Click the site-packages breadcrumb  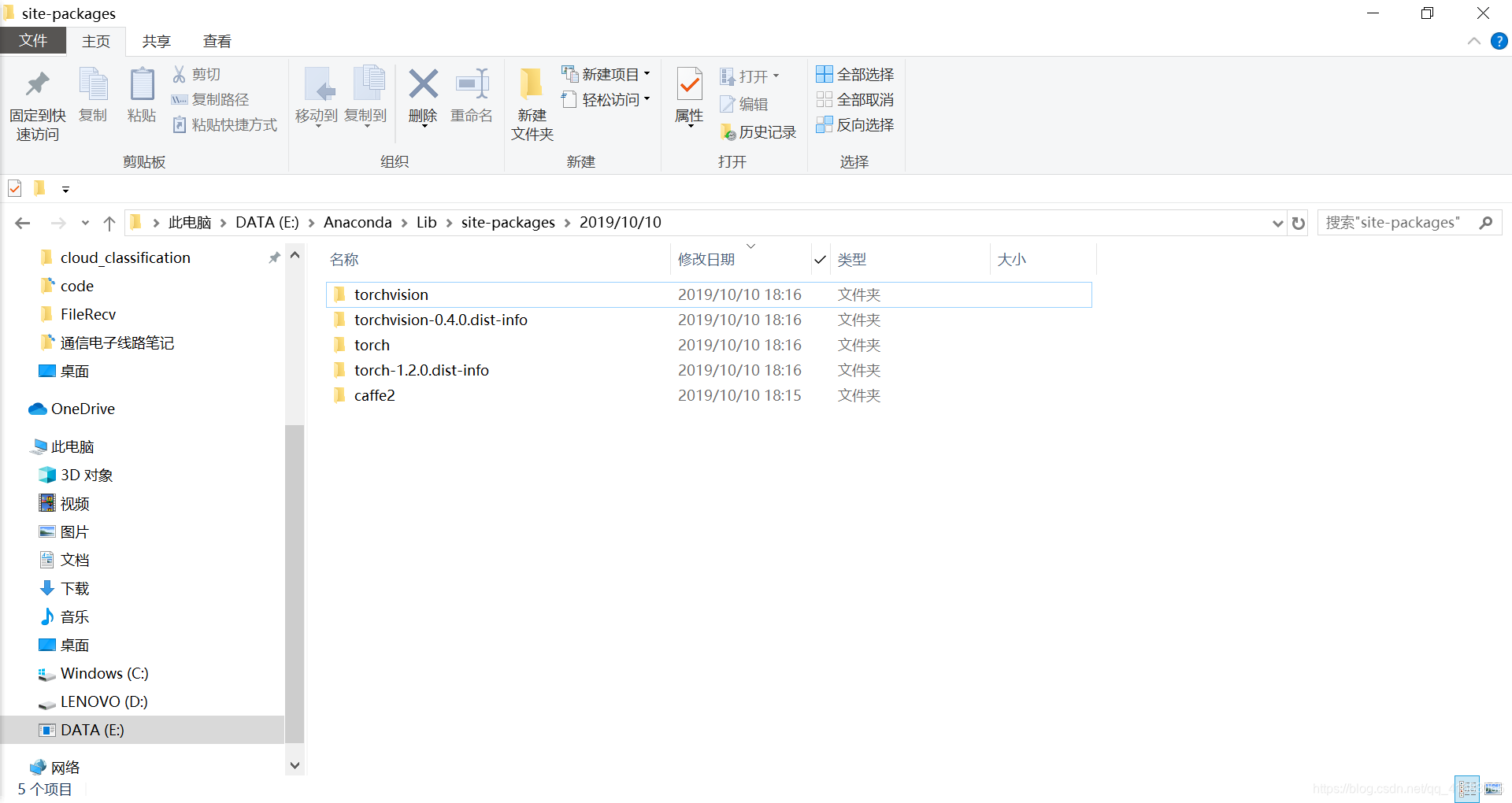click(508, 223)
